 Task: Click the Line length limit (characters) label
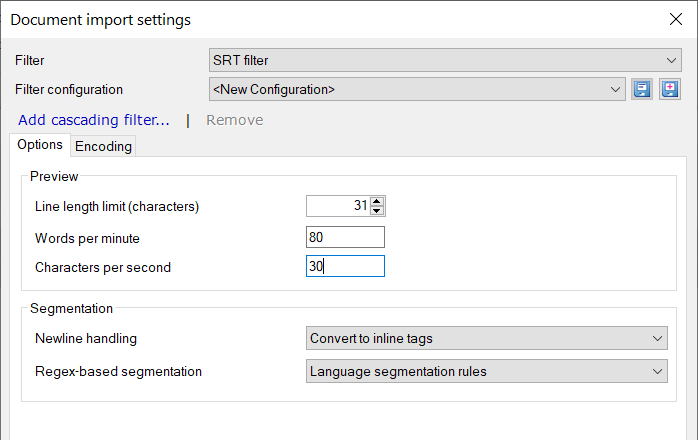tap(117, 207)
